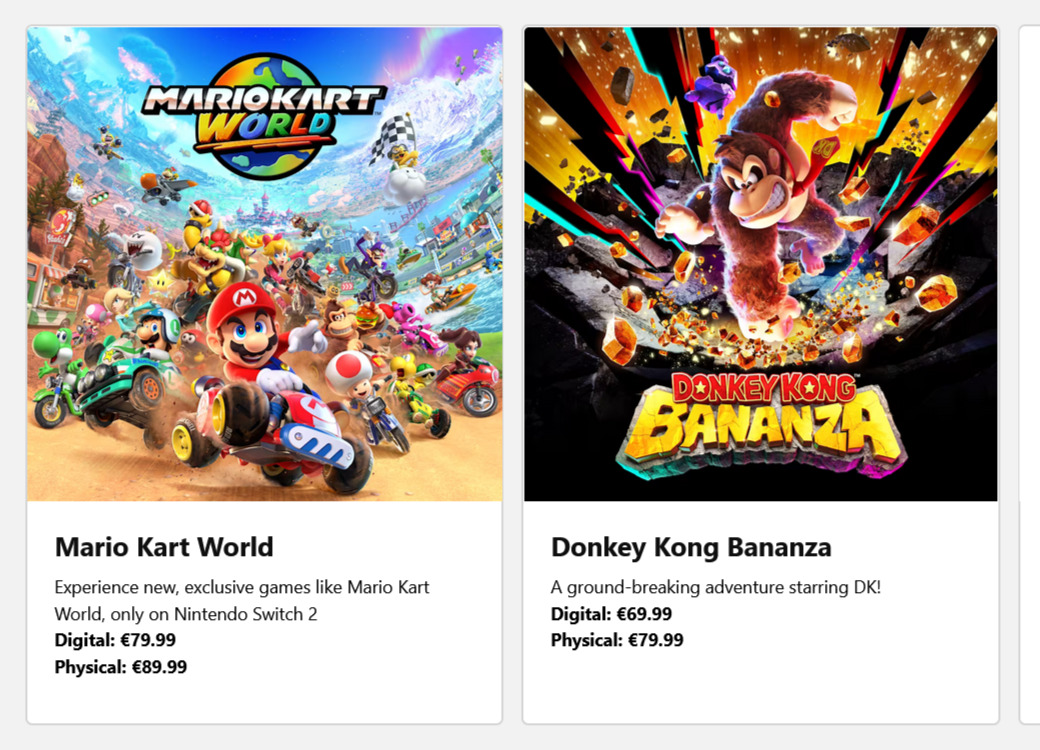The height and width of the screenshot is (750, 1040).
Task: Select the Mario Kart World description text
Action: tap(242, 600)
